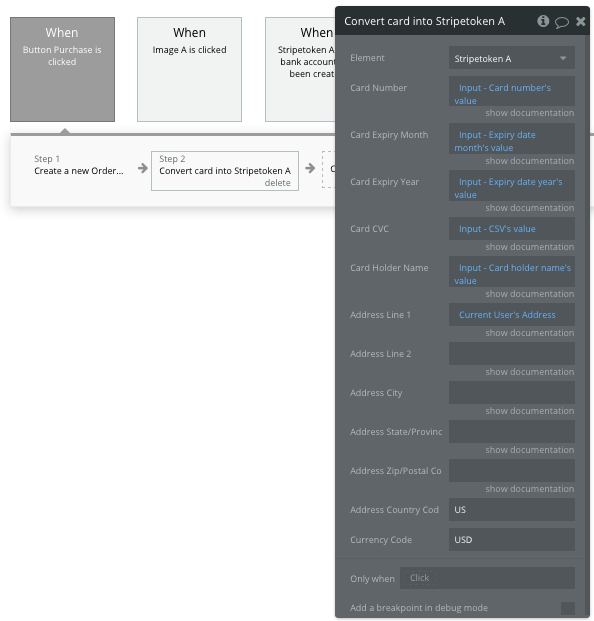
Task: Select the Button Purchase is clicked event
Action: point(62,69)
